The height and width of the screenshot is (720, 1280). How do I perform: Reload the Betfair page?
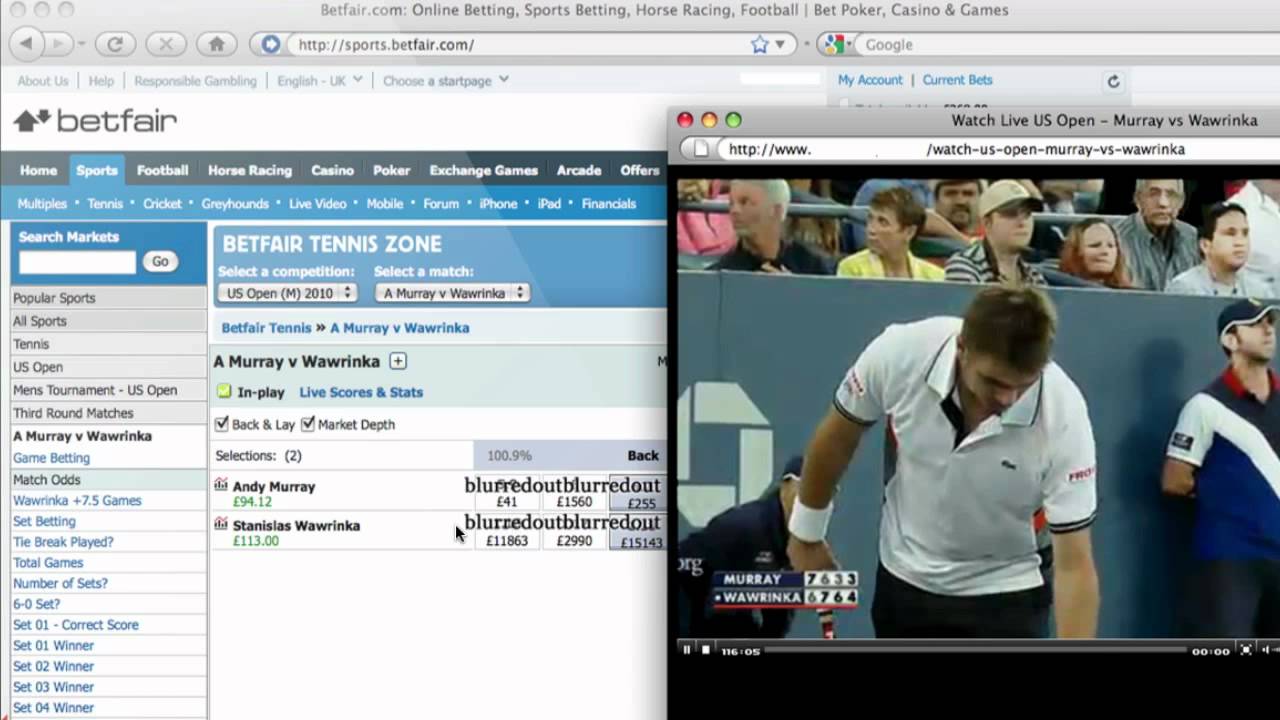(115, 44)
